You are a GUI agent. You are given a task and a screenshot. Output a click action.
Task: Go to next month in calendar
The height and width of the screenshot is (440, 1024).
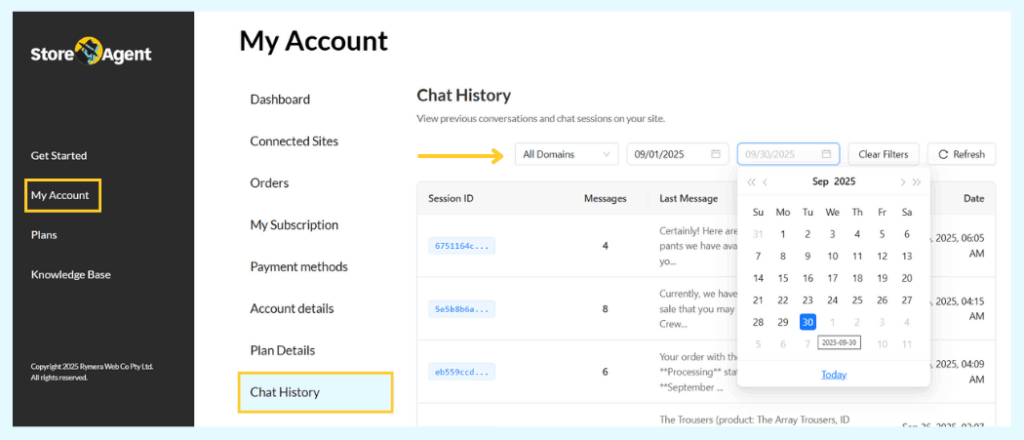902,182
